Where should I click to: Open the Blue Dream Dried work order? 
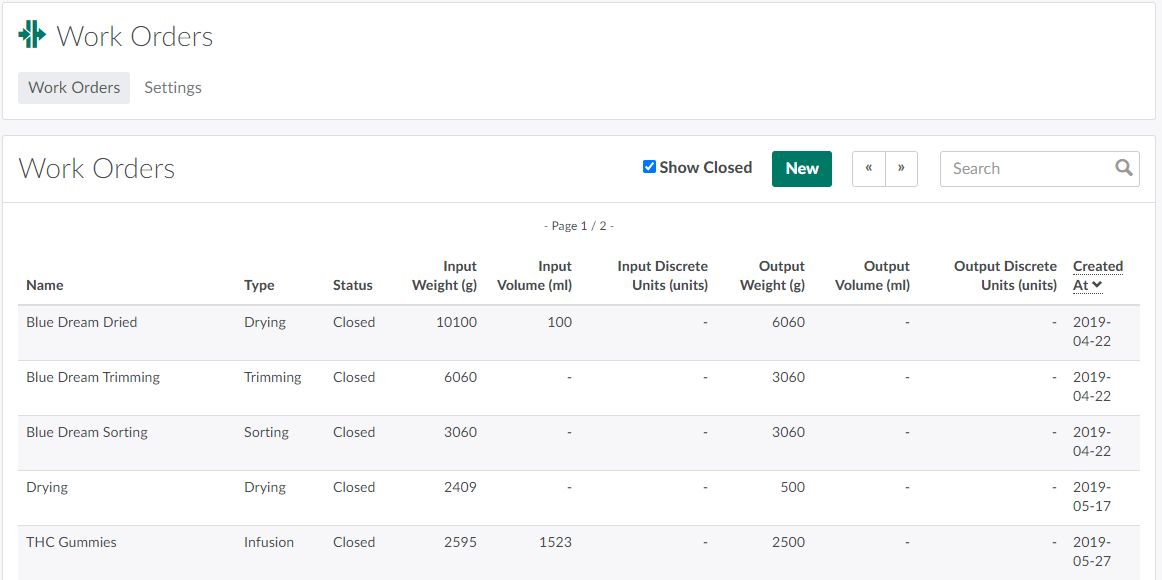82,323
